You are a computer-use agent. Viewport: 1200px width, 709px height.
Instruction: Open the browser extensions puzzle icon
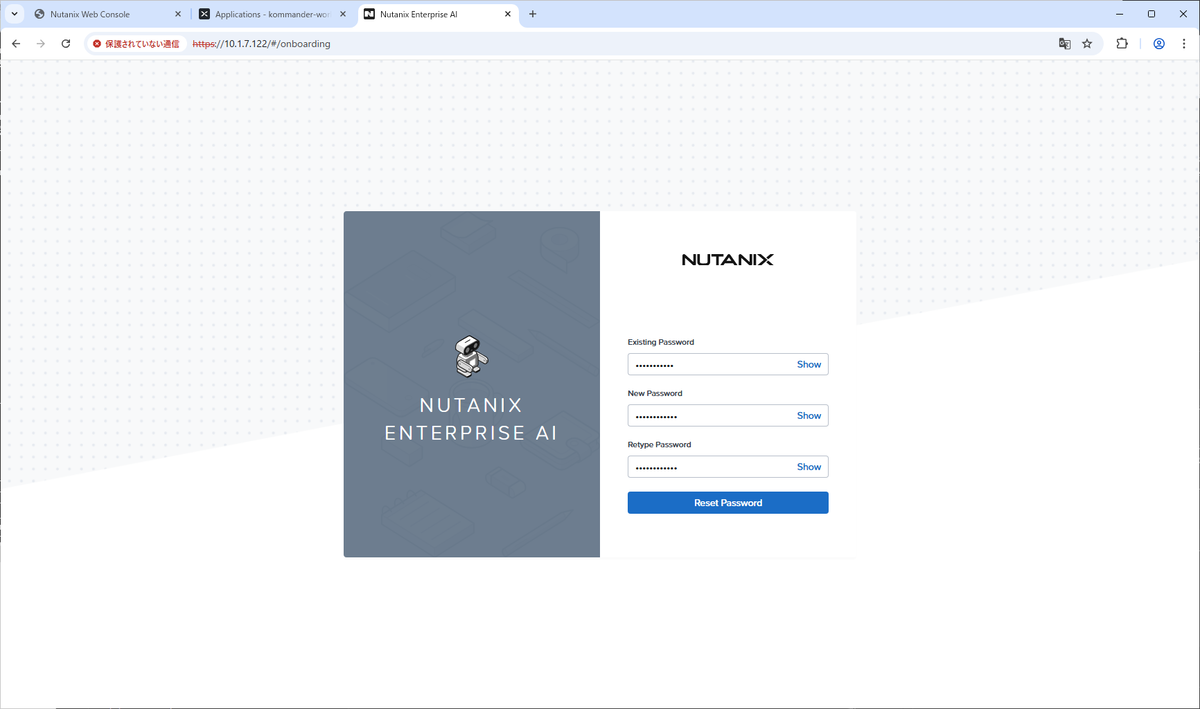pos(1122,44)
